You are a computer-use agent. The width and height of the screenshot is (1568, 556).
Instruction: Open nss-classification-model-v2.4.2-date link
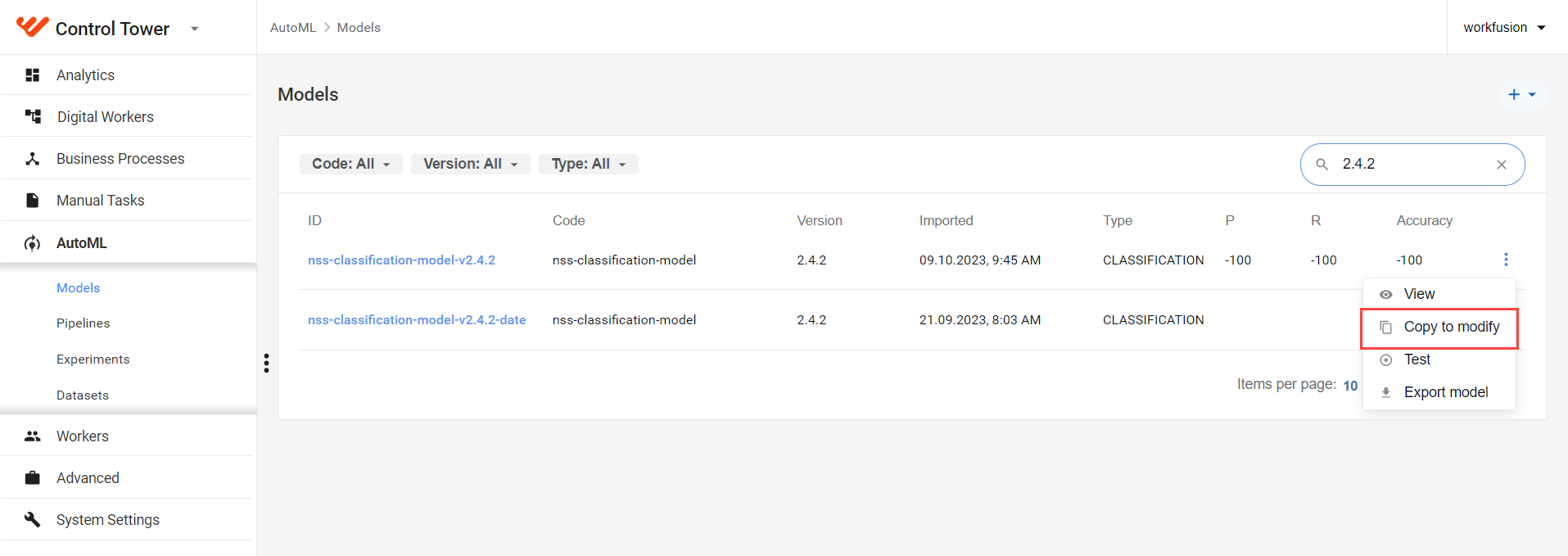pyautogui.click(x=417, y=319)
